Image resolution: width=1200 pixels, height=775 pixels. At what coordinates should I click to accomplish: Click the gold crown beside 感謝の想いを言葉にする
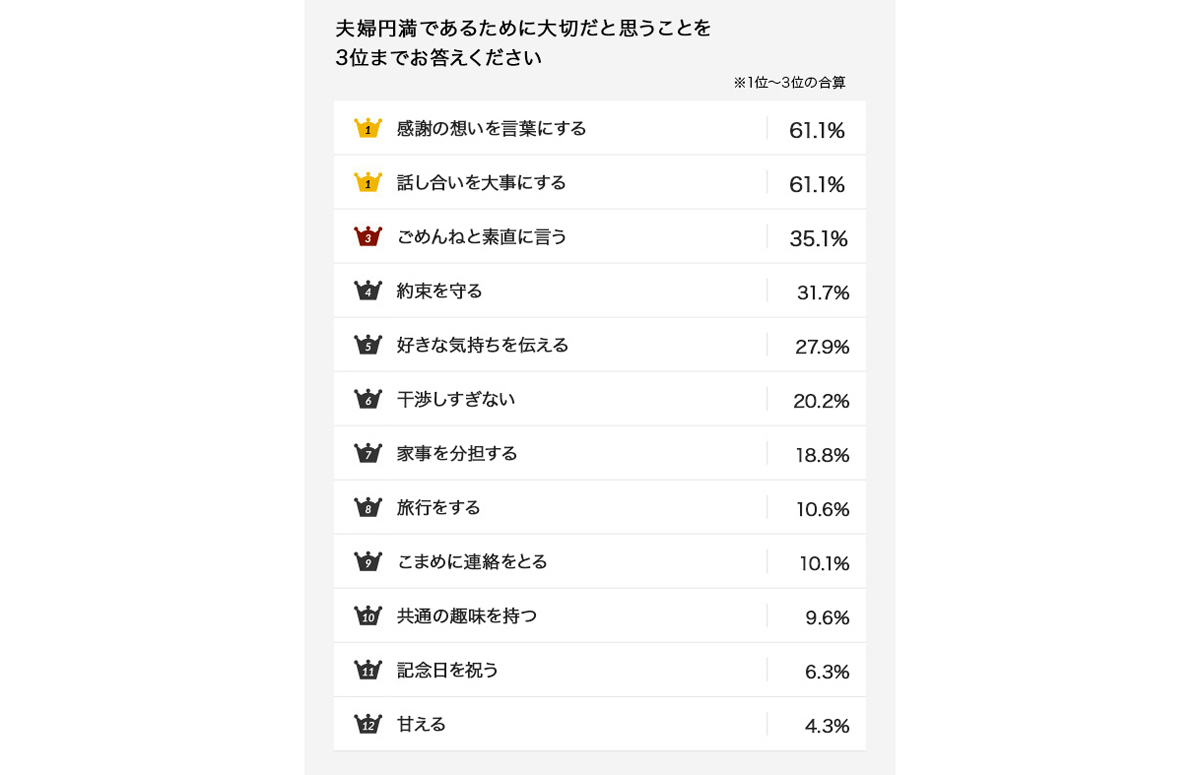tap(368, 128)
